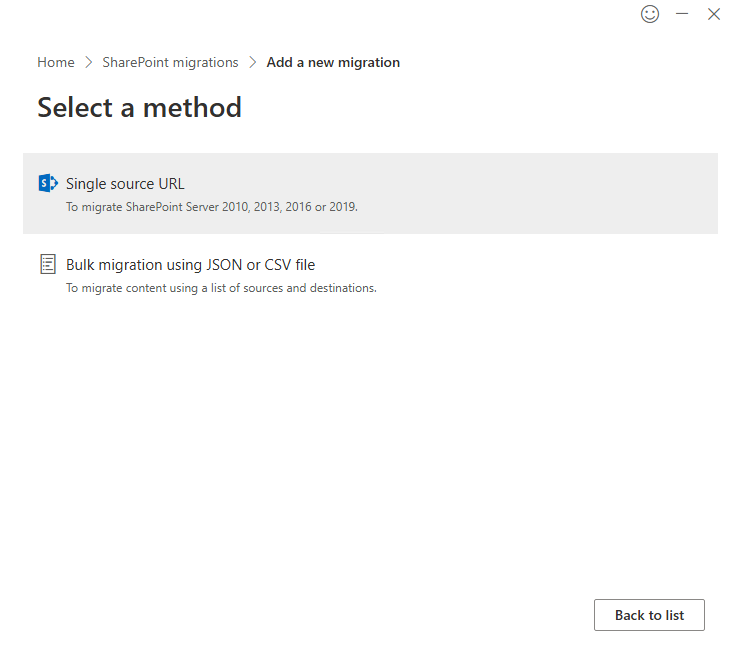733x649 pixels.
Task: Choose Bulk migration using JSON or CSV file
Action: click(190, 265)
